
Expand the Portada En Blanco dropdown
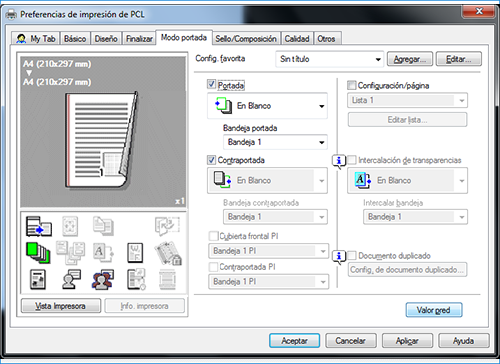267,106
